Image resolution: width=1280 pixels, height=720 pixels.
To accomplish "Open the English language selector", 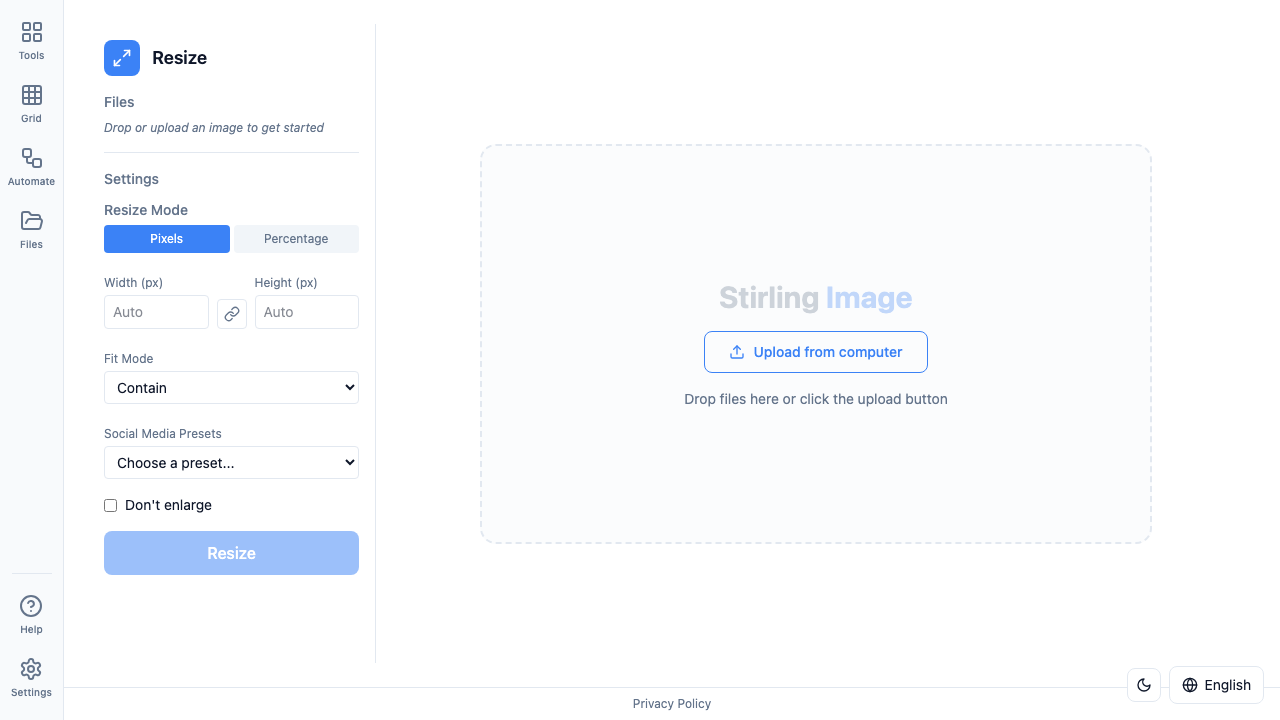I will click(x=1217, y=685).
